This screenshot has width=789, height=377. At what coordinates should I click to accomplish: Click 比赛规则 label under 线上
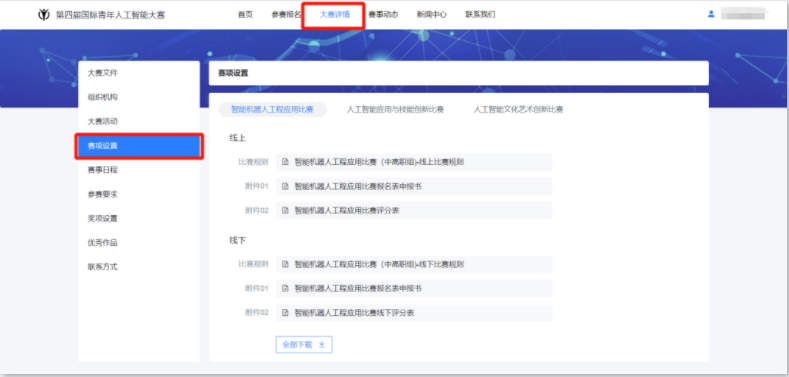pyautogui.click(x=253, y=162)
